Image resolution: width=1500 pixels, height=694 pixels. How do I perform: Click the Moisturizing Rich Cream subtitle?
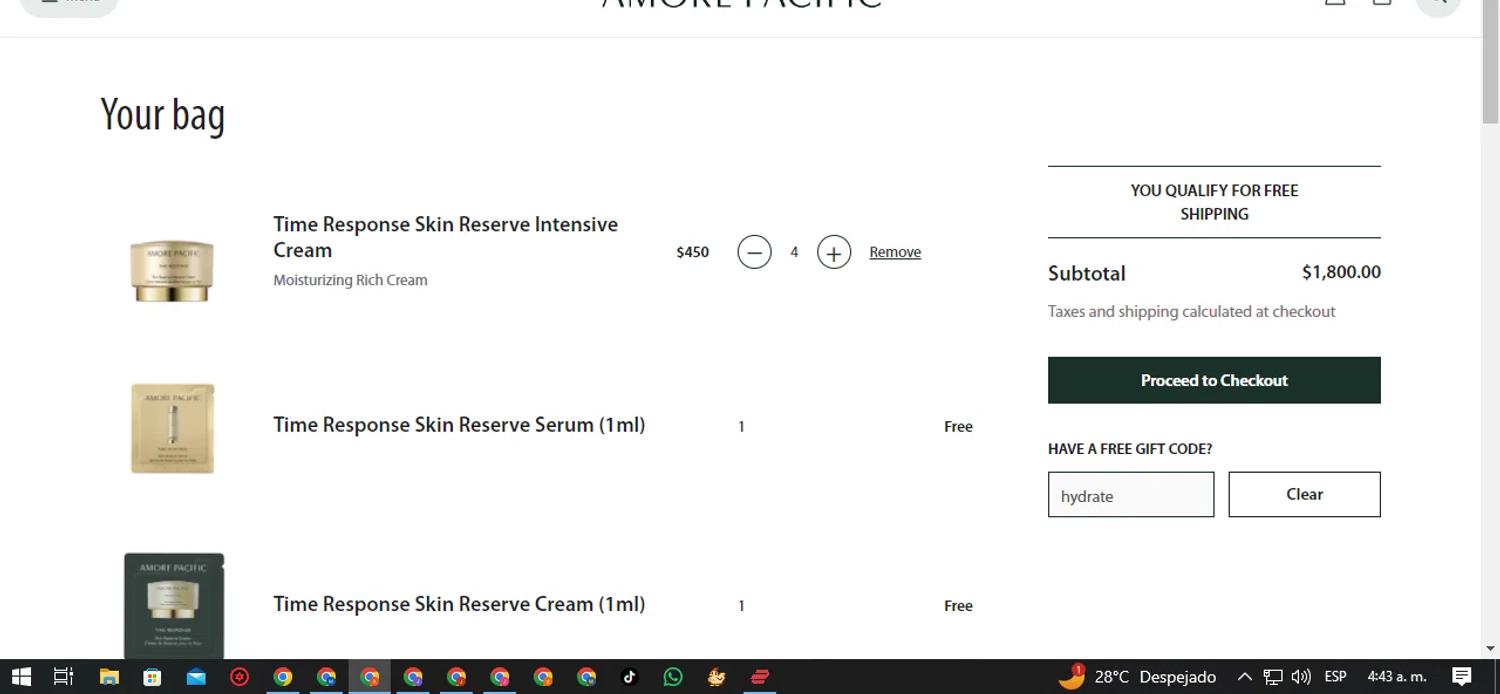(x=350, y=280)
